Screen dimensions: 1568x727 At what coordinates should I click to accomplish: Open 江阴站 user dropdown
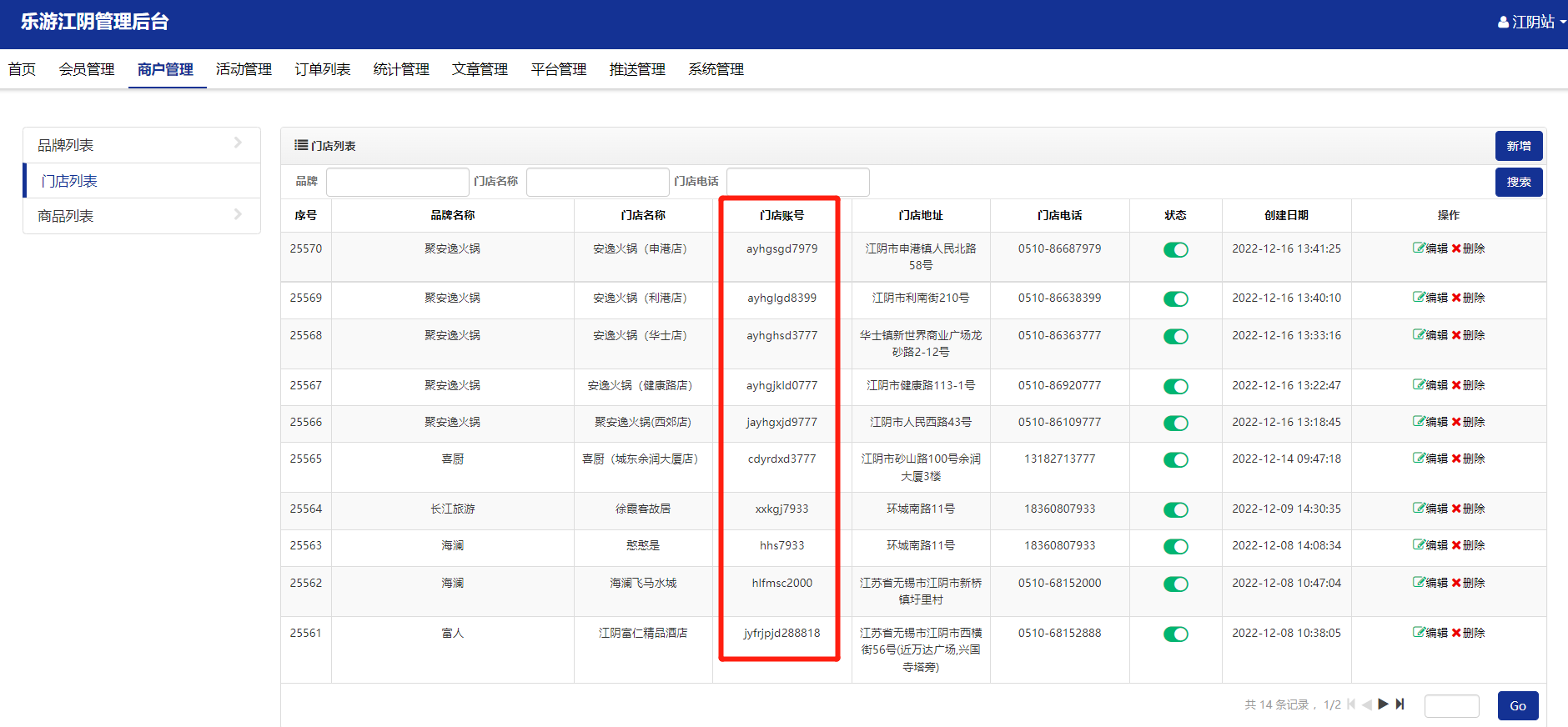pyautogui.click(x=1531, y=23)
